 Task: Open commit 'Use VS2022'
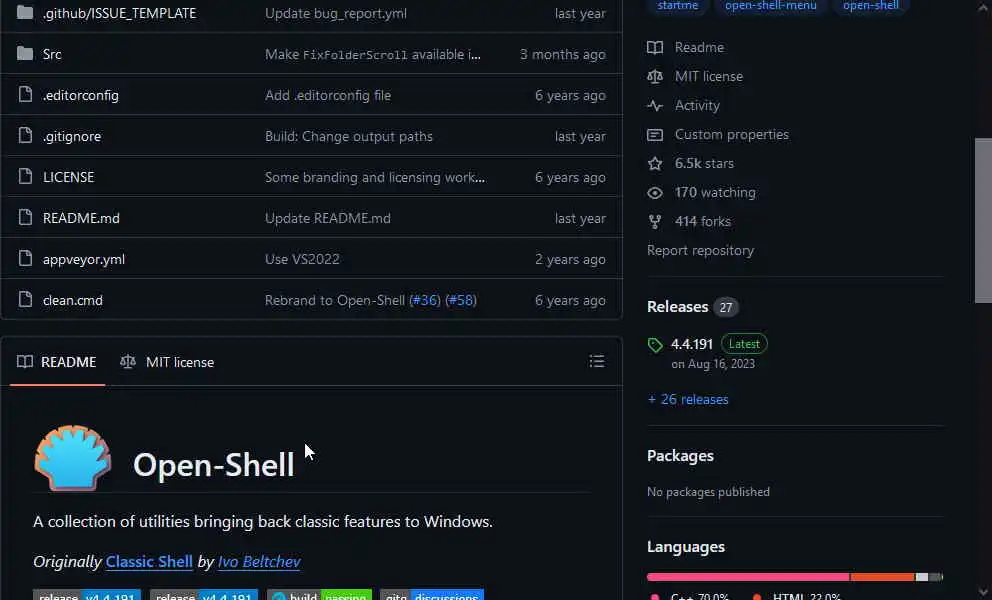302,259
